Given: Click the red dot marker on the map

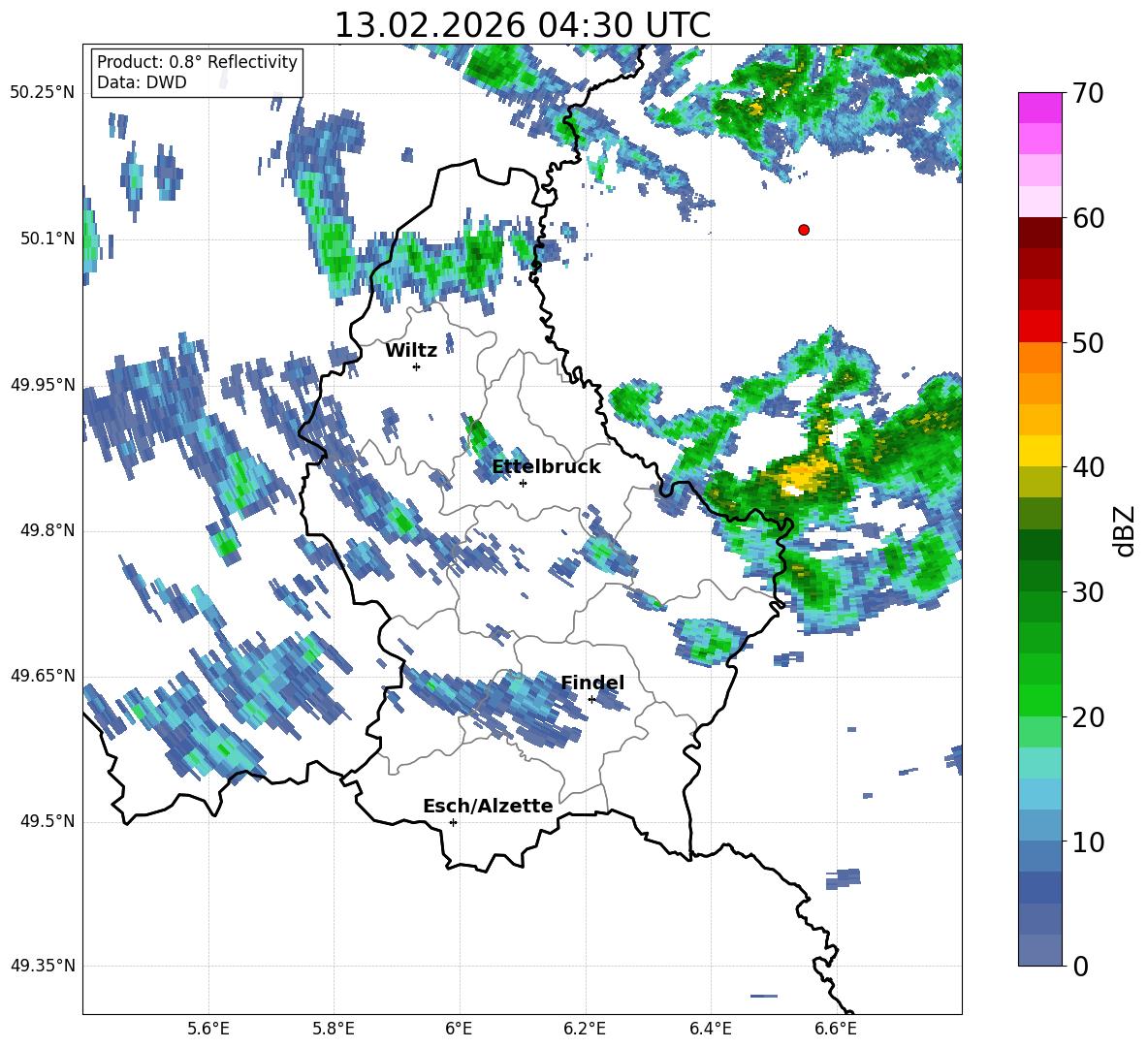Looking at the screenshot, I should 803,230.
